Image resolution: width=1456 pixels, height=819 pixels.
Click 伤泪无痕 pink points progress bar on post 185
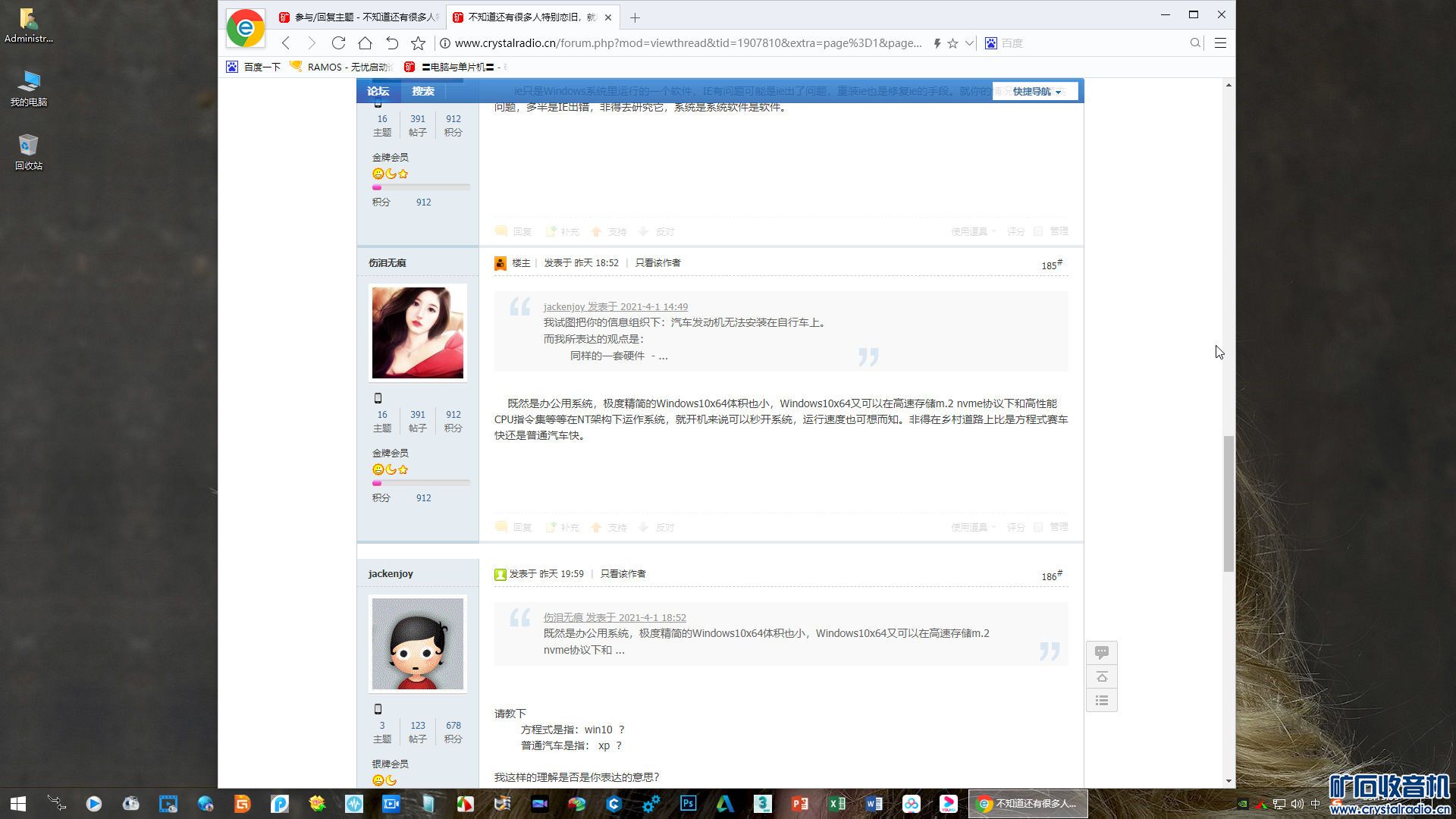[421, 483]
